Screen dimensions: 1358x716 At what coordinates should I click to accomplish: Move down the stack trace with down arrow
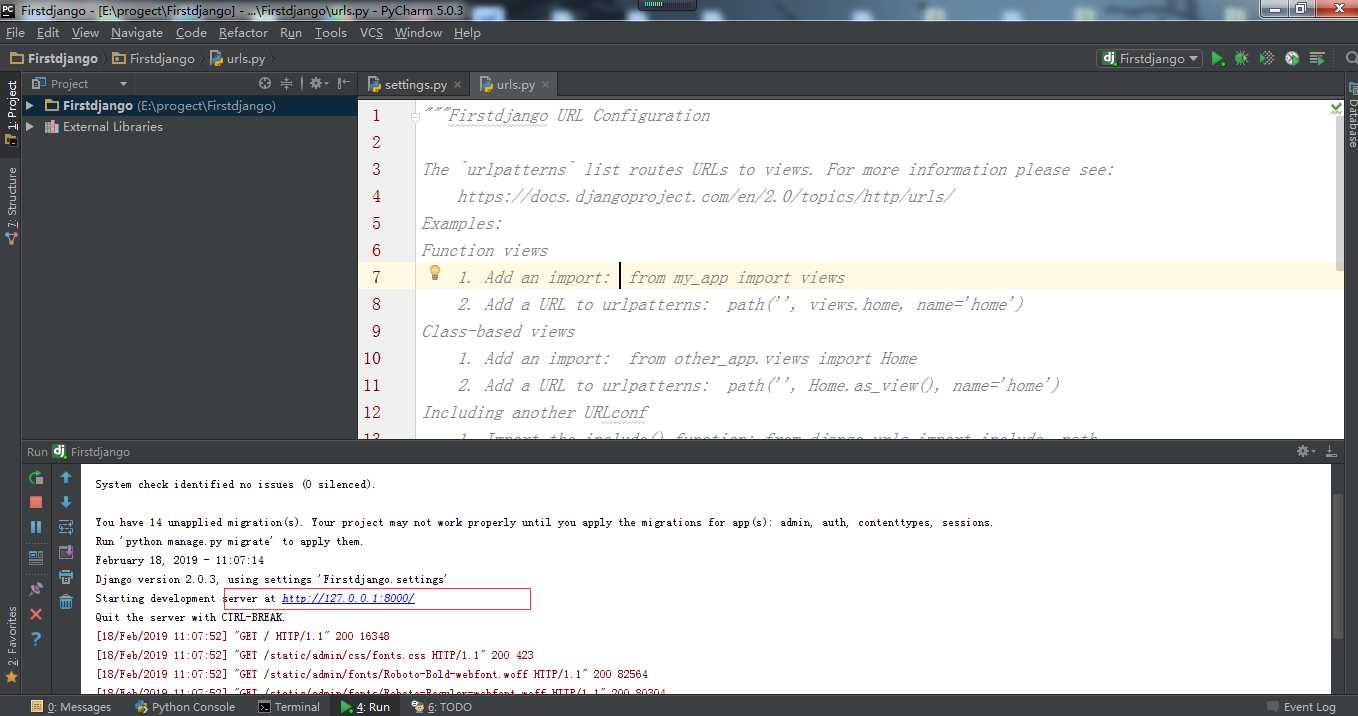[66, 502]
